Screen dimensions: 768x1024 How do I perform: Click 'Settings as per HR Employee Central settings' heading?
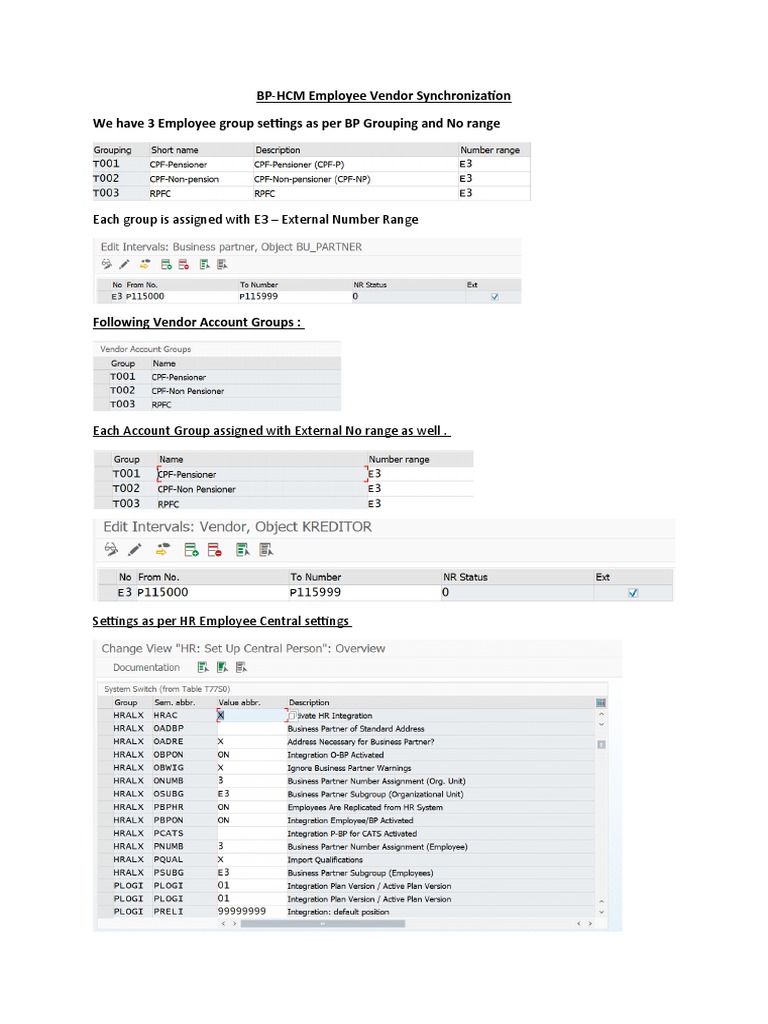[x=221, y=620]
